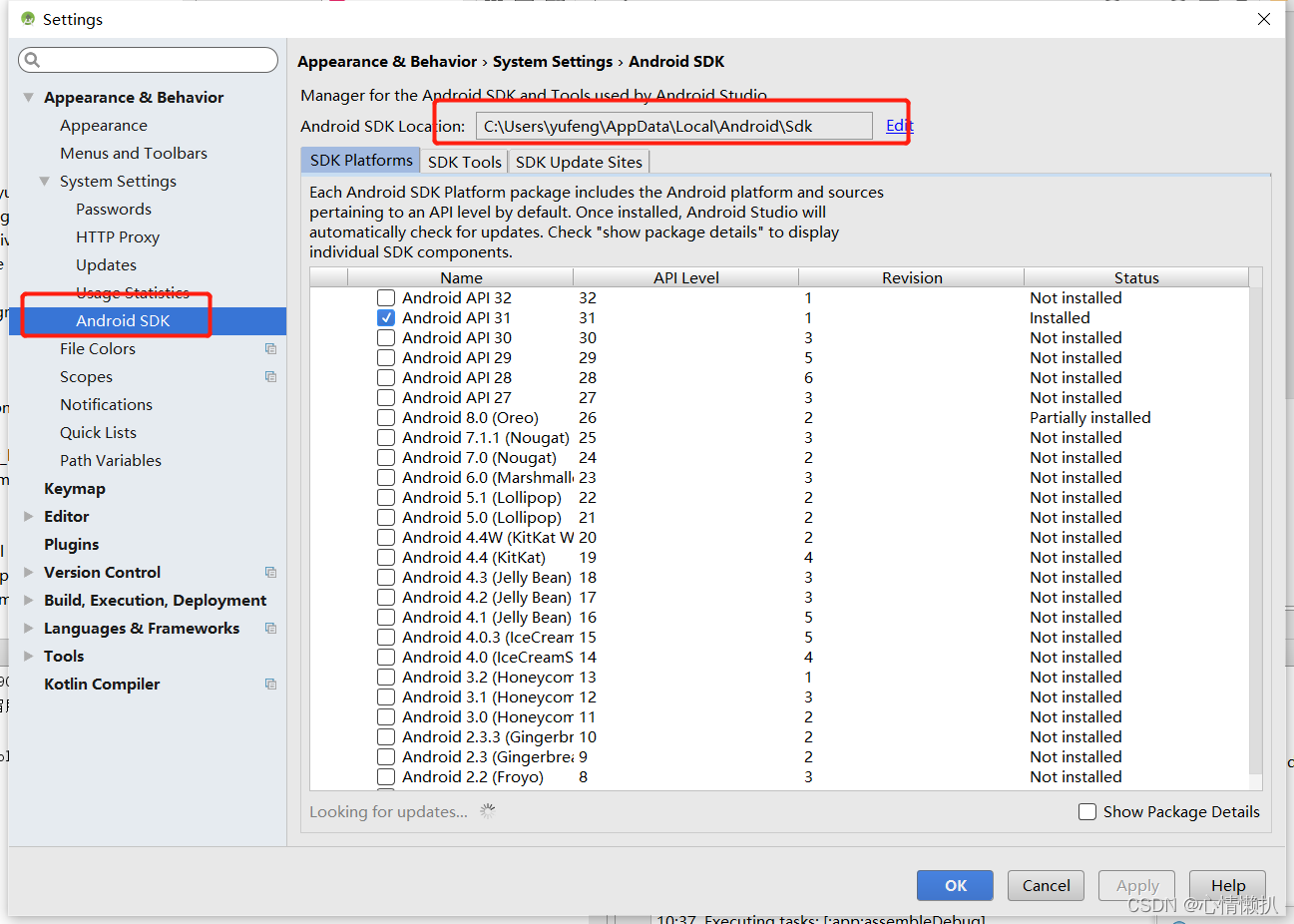1294x924 pixels.
Task: Sort table by API Level column header
Action: point(686,277)
